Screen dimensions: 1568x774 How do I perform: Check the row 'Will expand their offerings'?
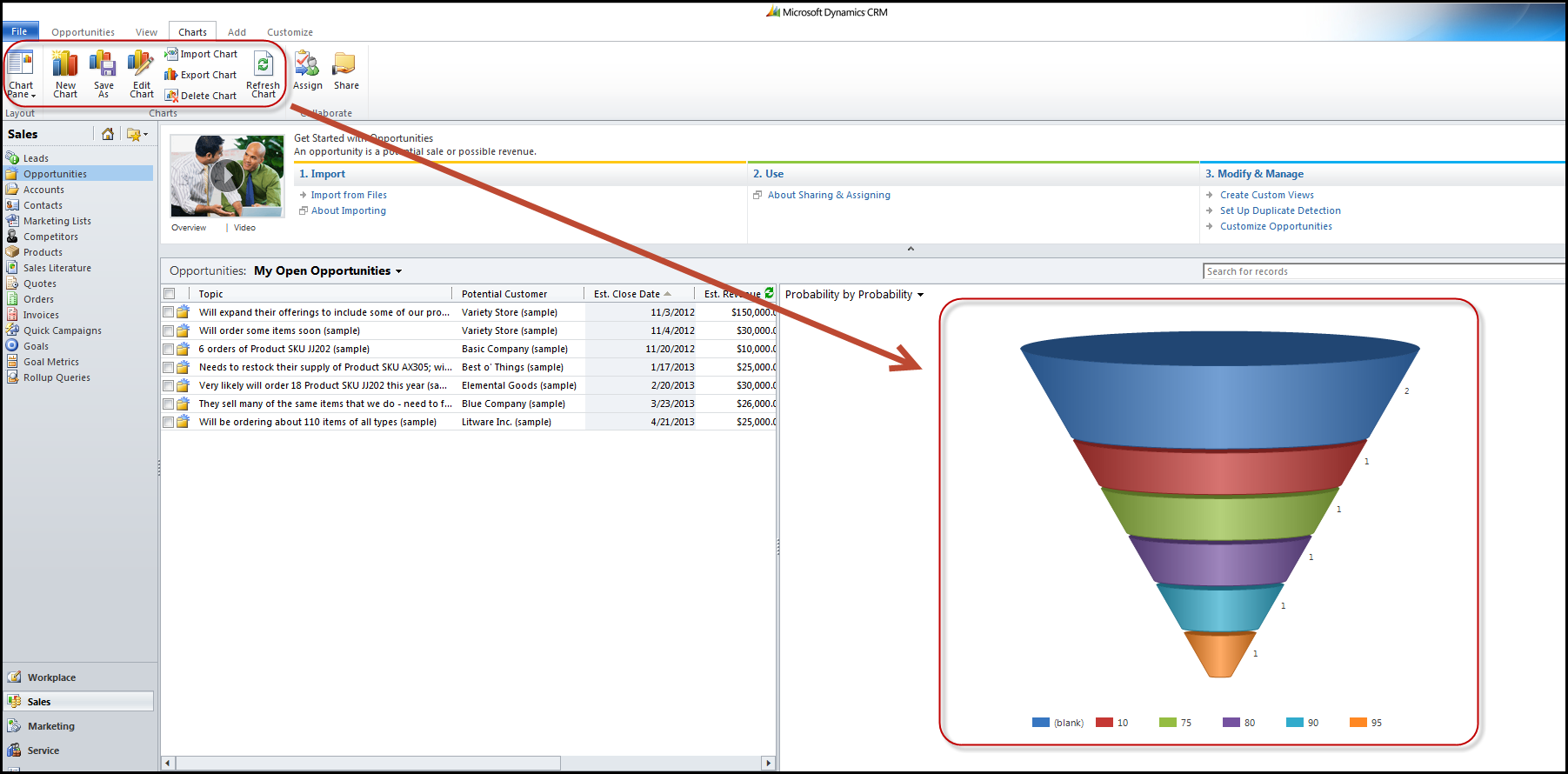[168, 311]
